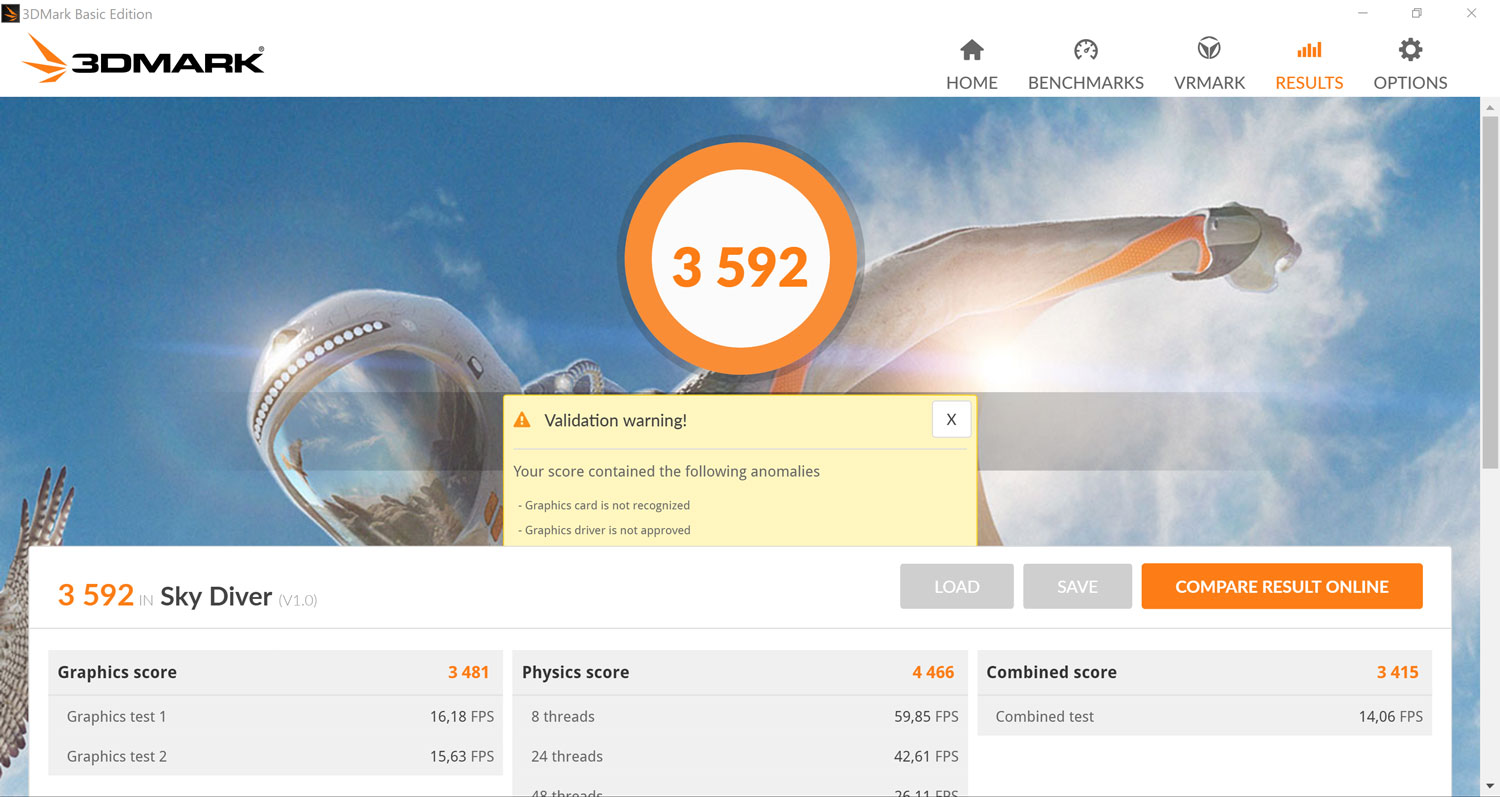1500x797 pixels.
Task: Switch to the HOME tab label
Action: pyautogui.click(x=972, y=83)
